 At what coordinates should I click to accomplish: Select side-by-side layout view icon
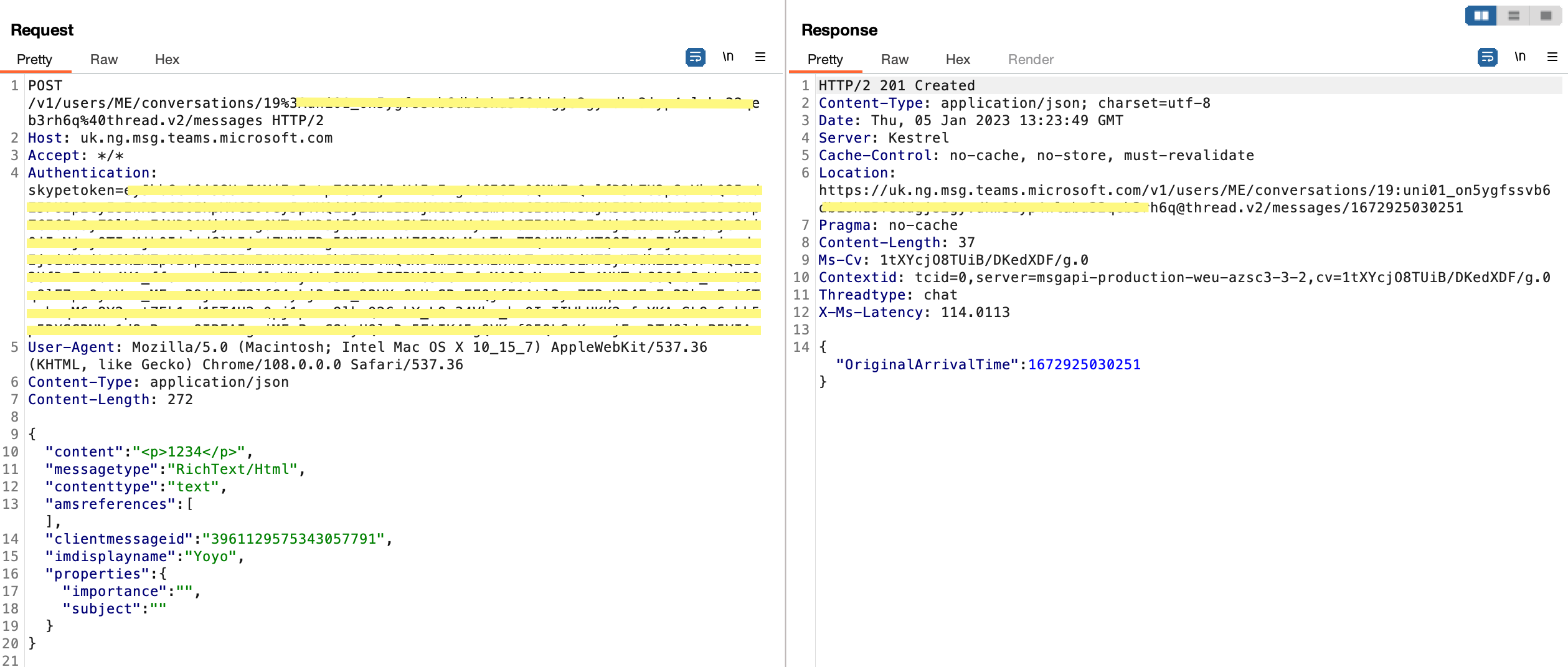[1481, 16]
